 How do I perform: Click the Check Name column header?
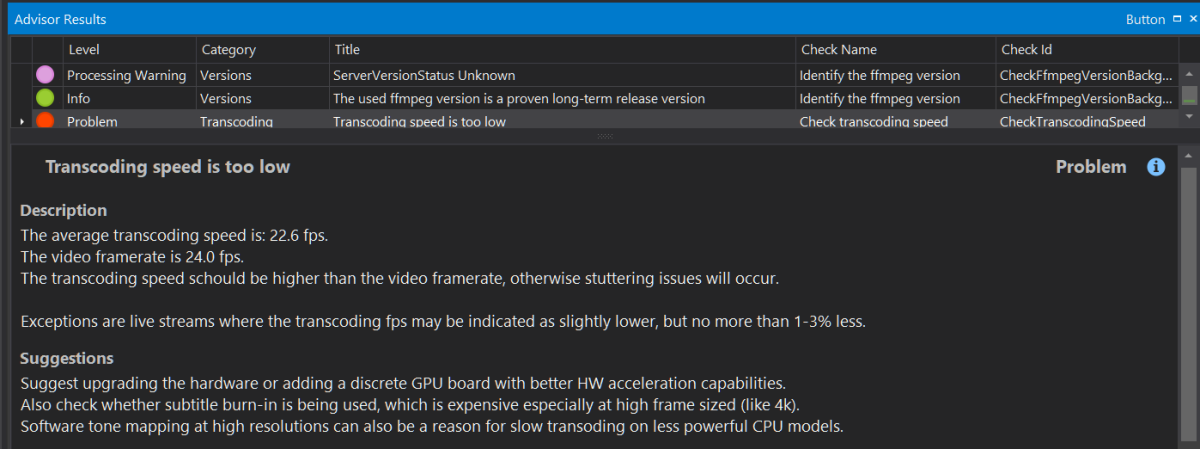click(x=838, y=49)
